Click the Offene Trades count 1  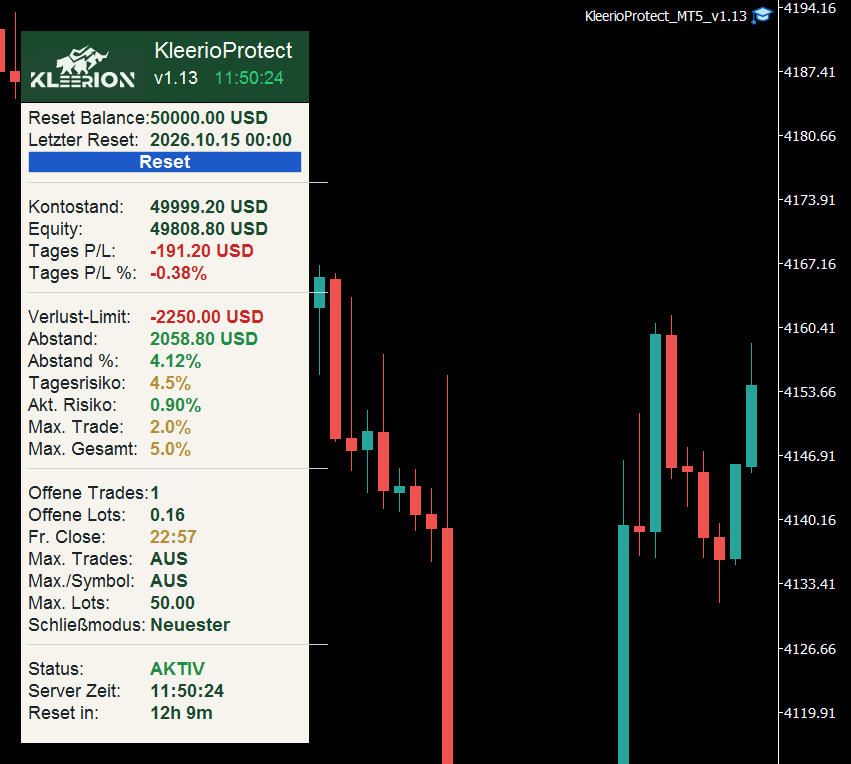155,493
